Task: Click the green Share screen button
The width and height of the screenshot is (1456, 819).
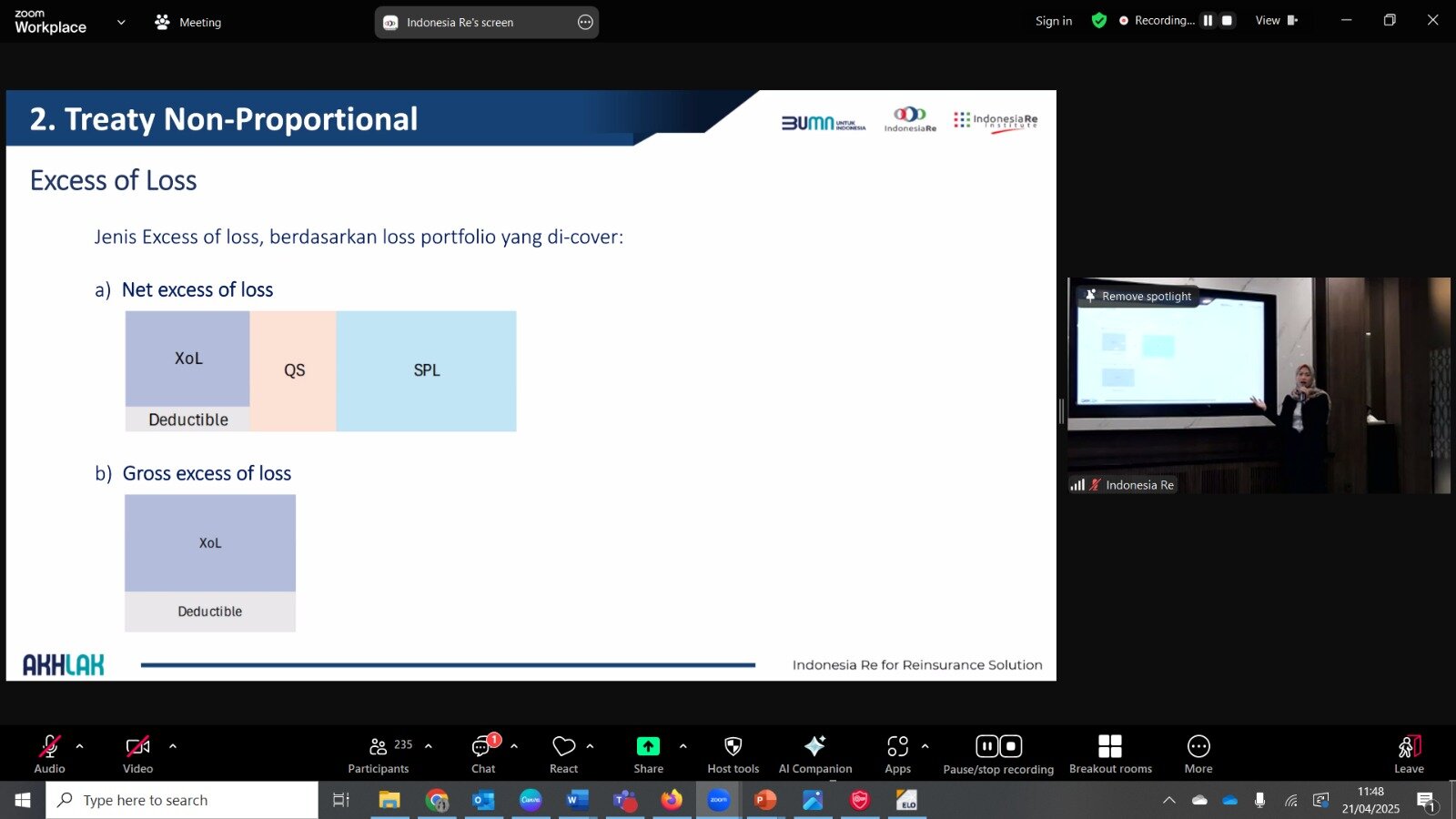Action: (x=648, y=753)
